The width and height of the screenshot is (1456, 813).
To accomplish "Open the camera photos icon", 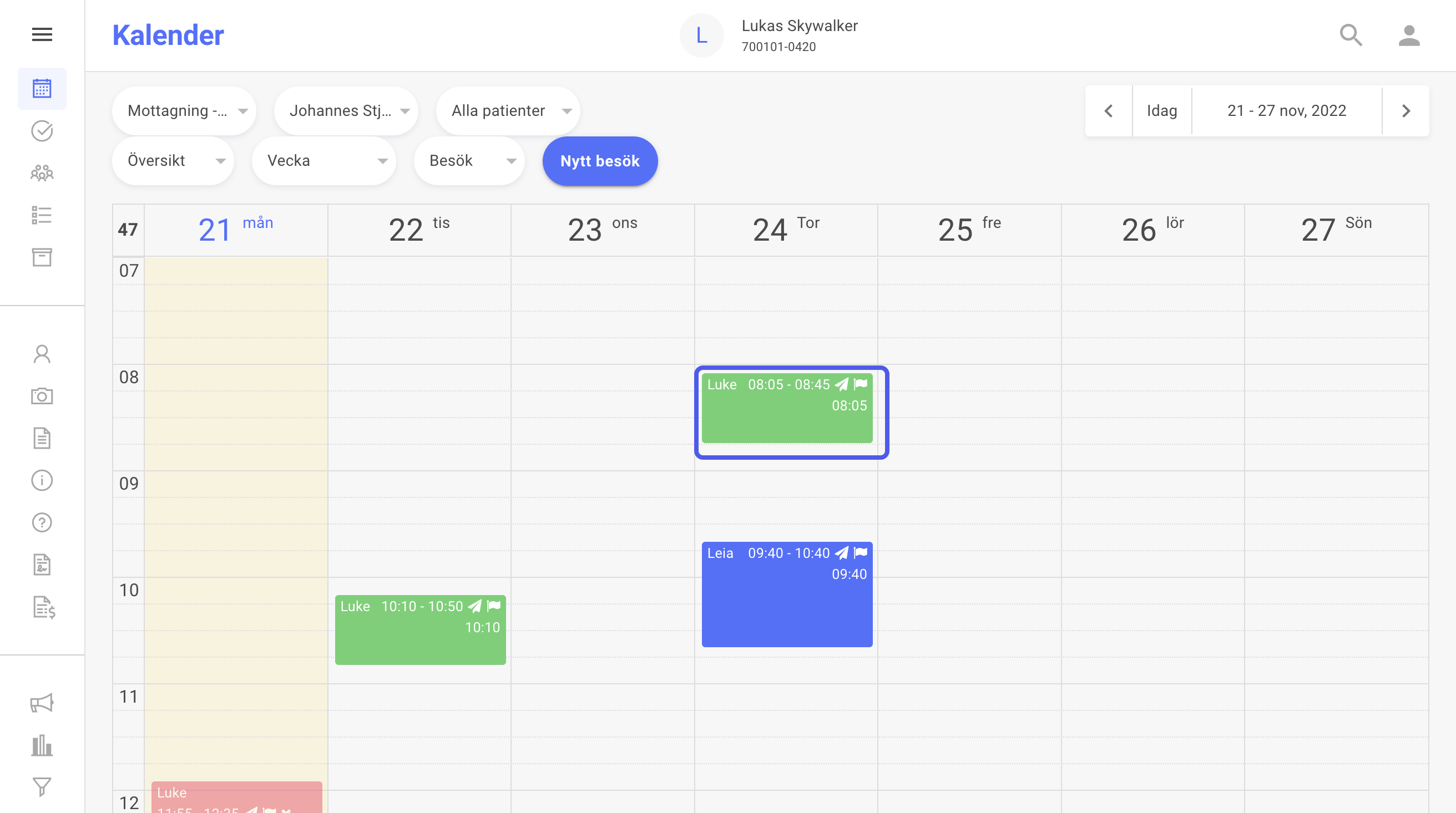I will pos(42,396).
